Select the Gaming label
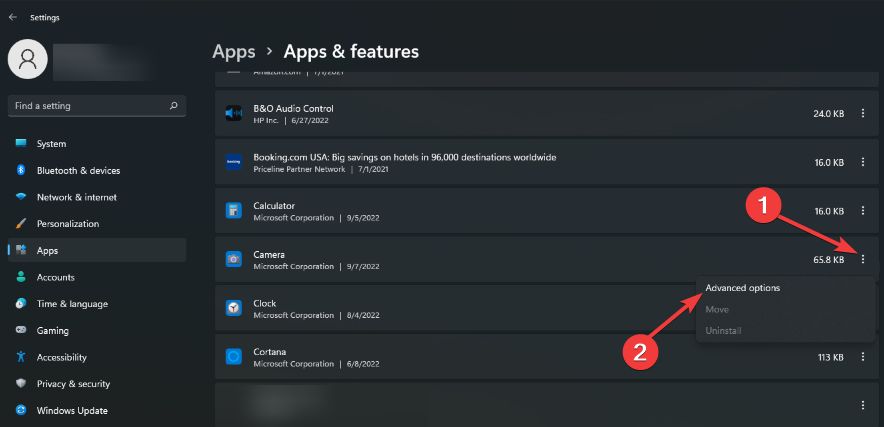The width and height of the screenshot is (884, 427). (52, 331)
